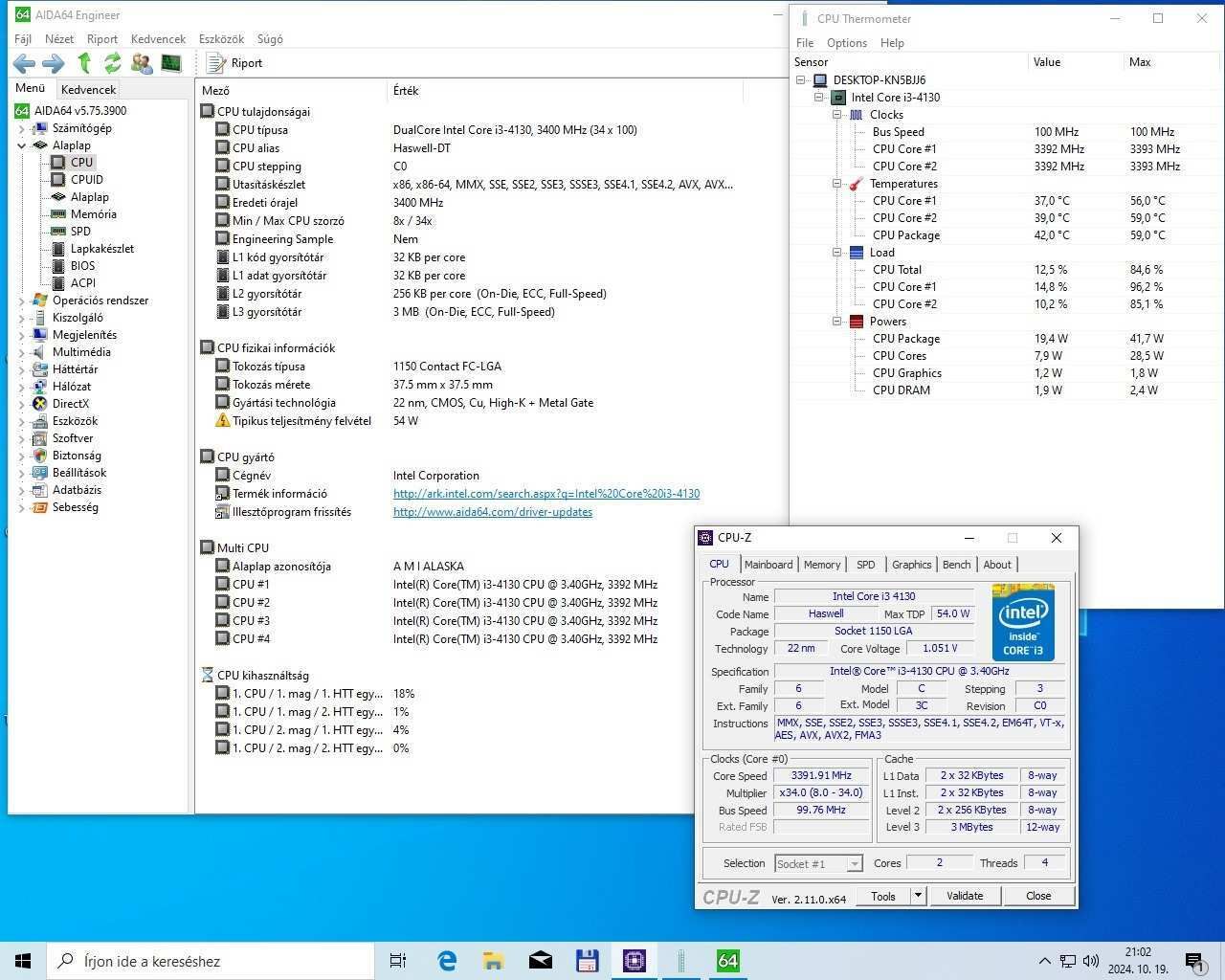Image resolution: width=1225 pixels, height=980 pixels.
Task: Switch to Memory tab in CPU-Z
Action: [822, 565]
